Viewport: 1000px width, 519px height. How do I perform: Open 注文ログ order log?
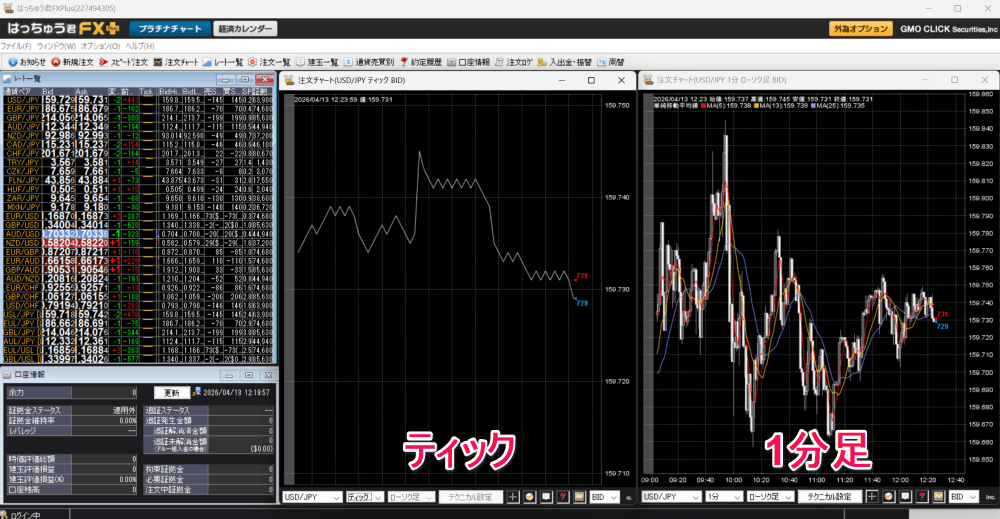[x=513, y=62]
